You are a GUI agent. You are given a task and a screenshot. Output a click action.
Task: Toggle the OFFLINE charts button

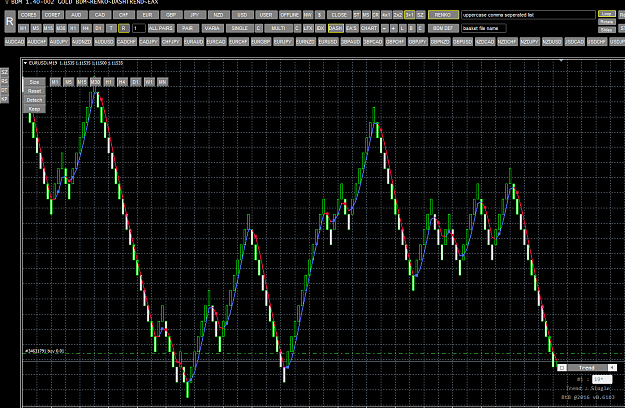pos(290,15)
